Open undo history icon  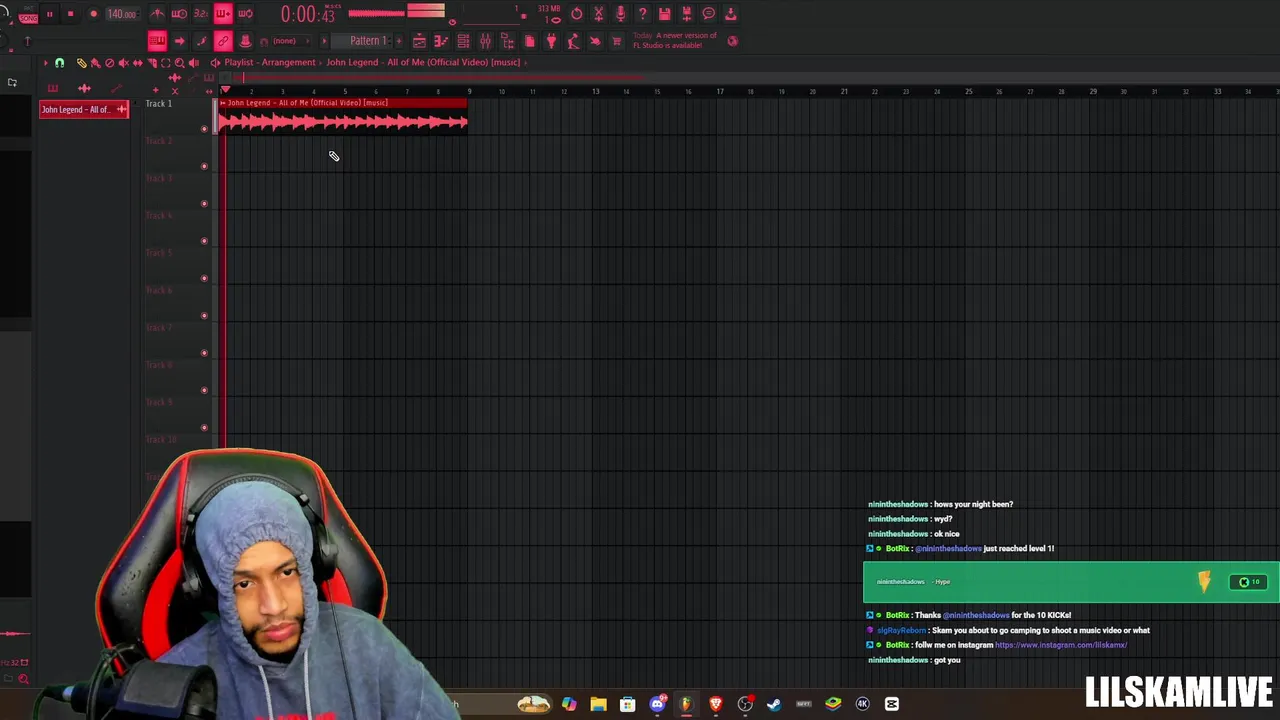[x=576, y=14]
